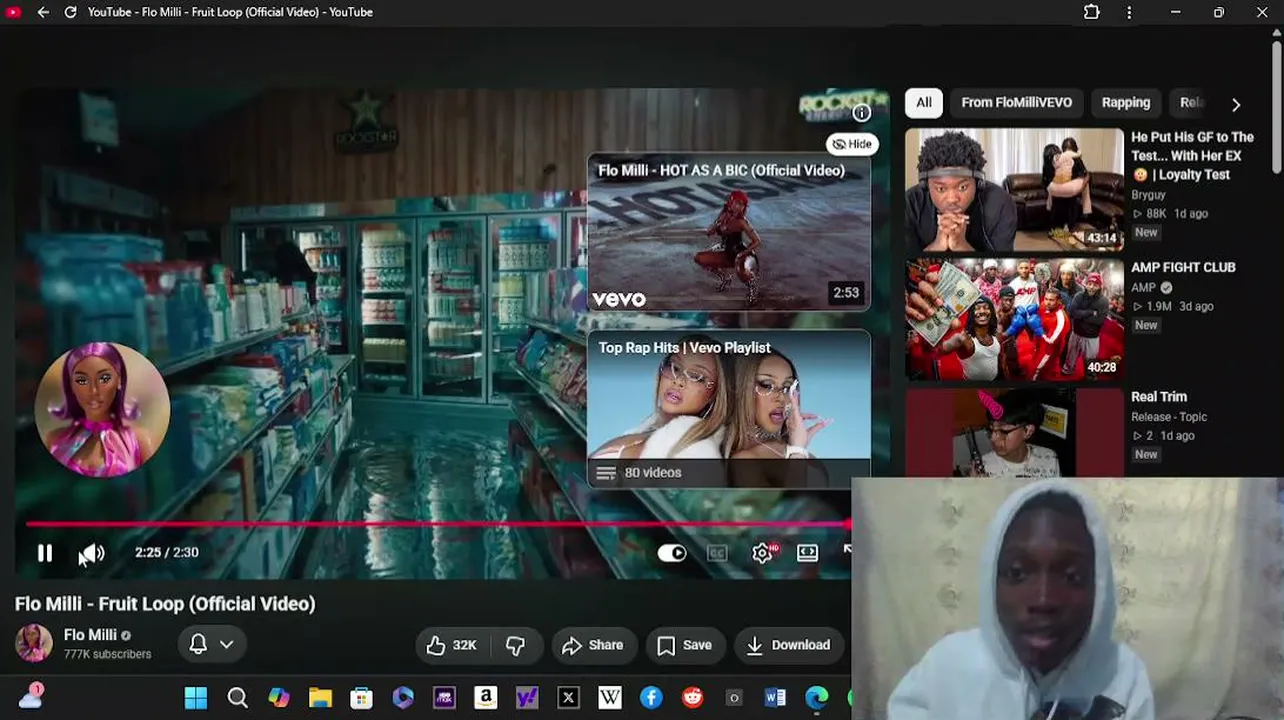Select the From FloMilliVEVO chip
Image resolution: width=1284 pixels, height=720 pixels.
tap(1016, 103)
